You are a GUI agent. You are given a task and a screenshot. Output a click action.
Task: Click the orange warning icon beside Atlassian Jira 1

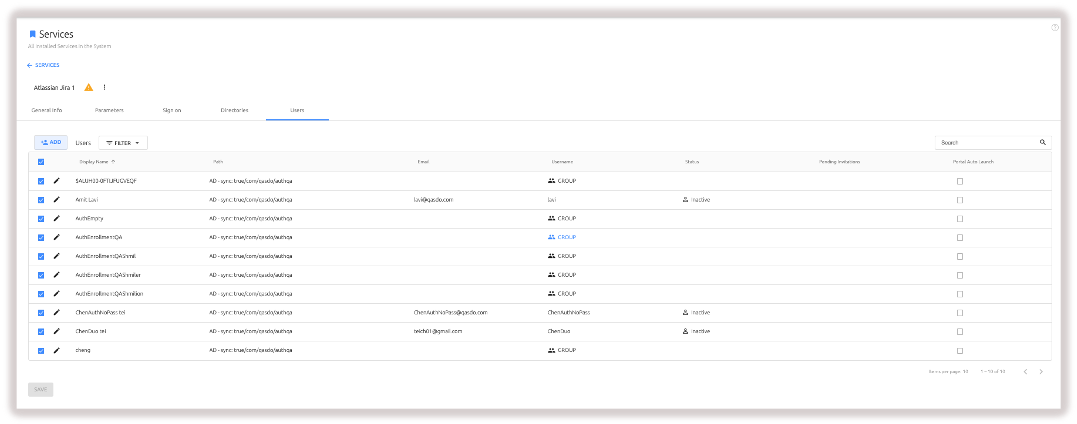pyautogui.click(x=89, y=87)
